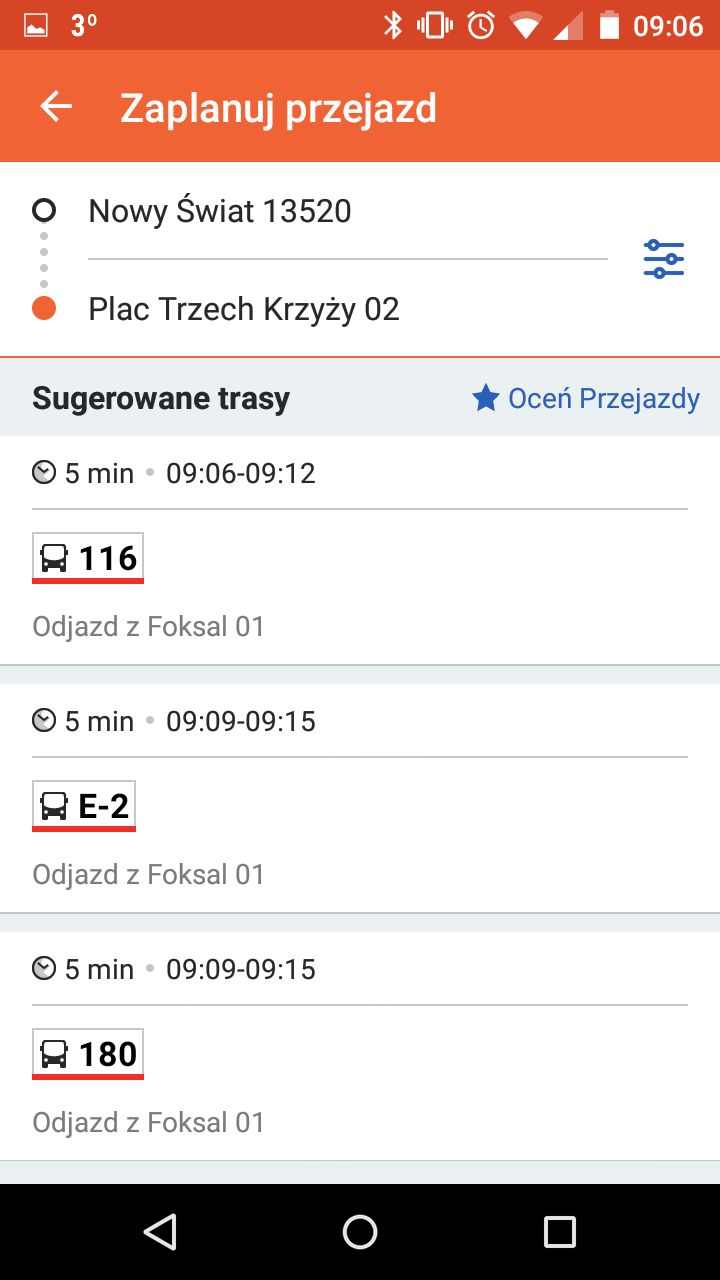Tap the hollow origin marker circle
This screenshot has width=720, height=1280.
43,210
